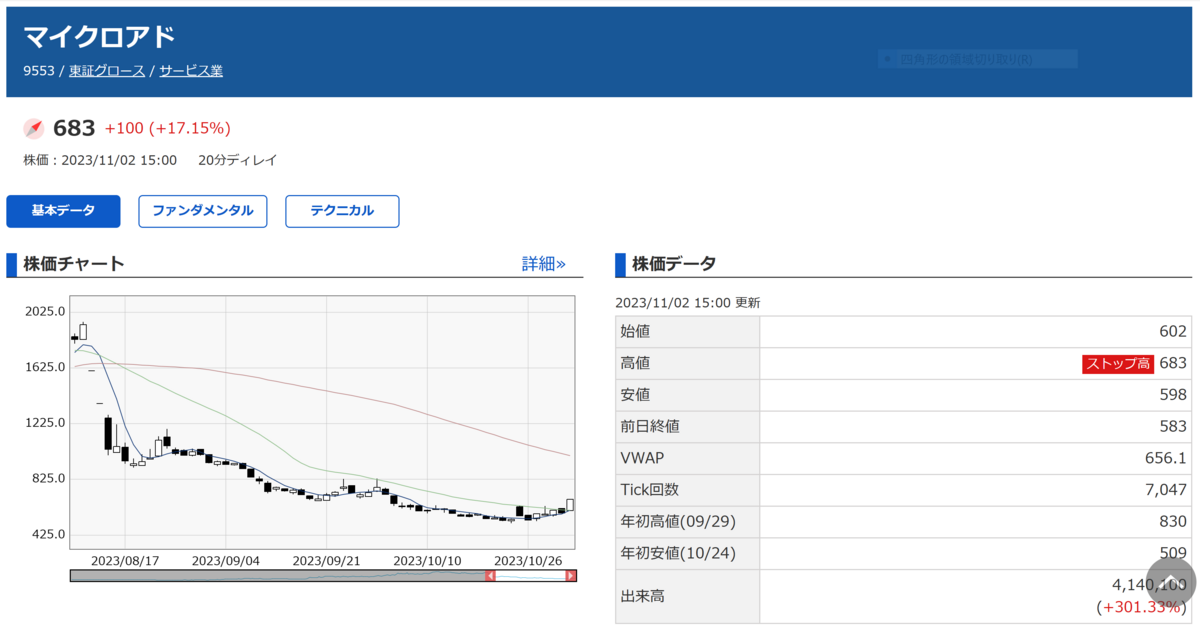Click the 1225.0 chart axis label
The height and width of the screenshot is (631, 1200).
pos(45,422)
